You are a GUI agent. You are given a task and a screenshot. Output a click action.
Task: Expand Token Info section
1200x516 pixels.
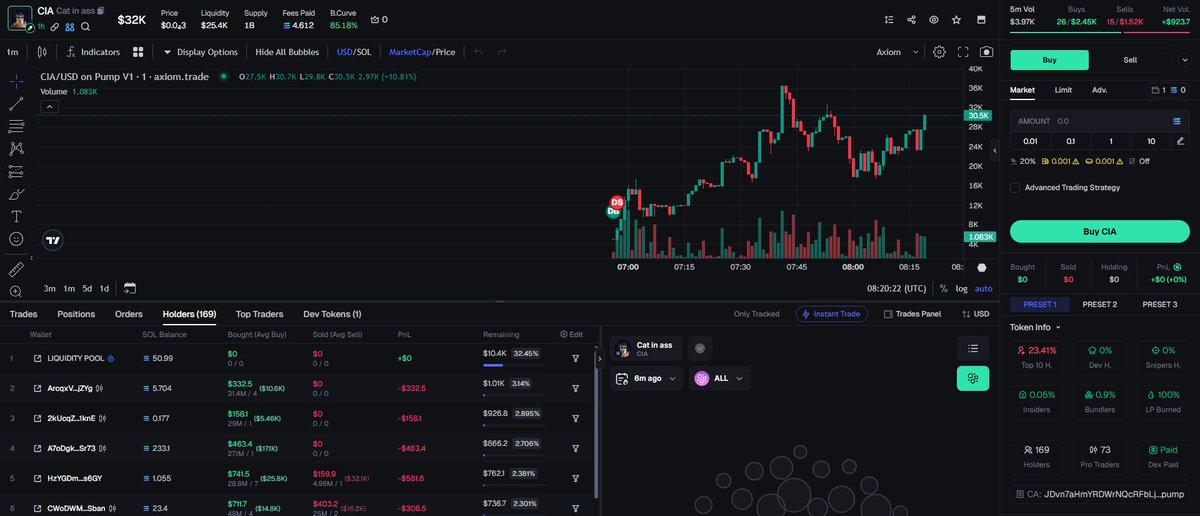tap(1035, 327)
